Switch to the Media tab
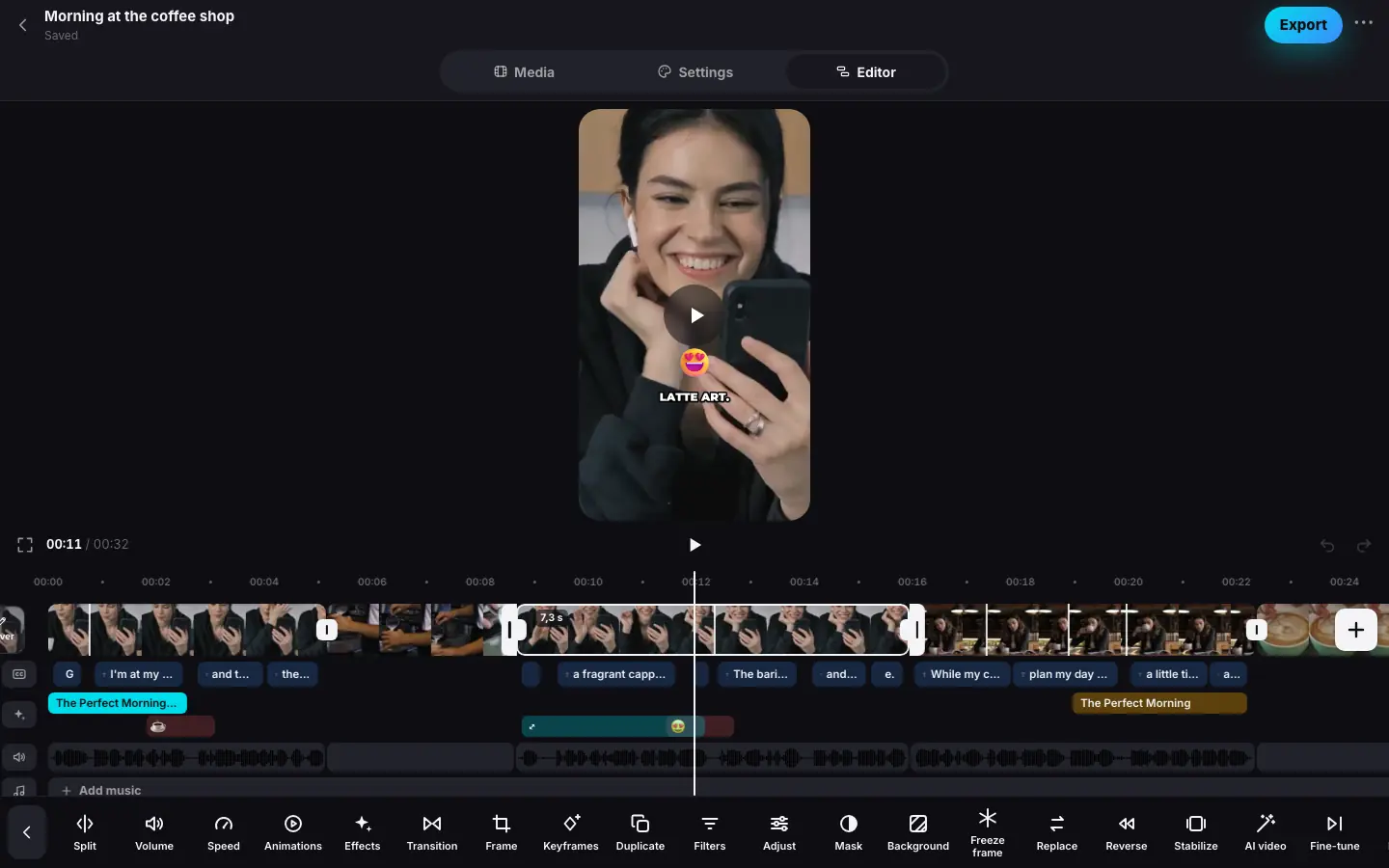This screenshot has height=868, width=1389. tap(524, 72)
